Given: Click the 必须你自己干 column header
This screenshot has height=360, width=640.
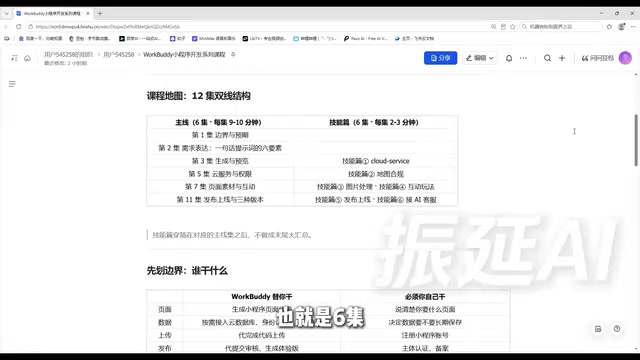Looking at the screenshot, I should (425, 297).
